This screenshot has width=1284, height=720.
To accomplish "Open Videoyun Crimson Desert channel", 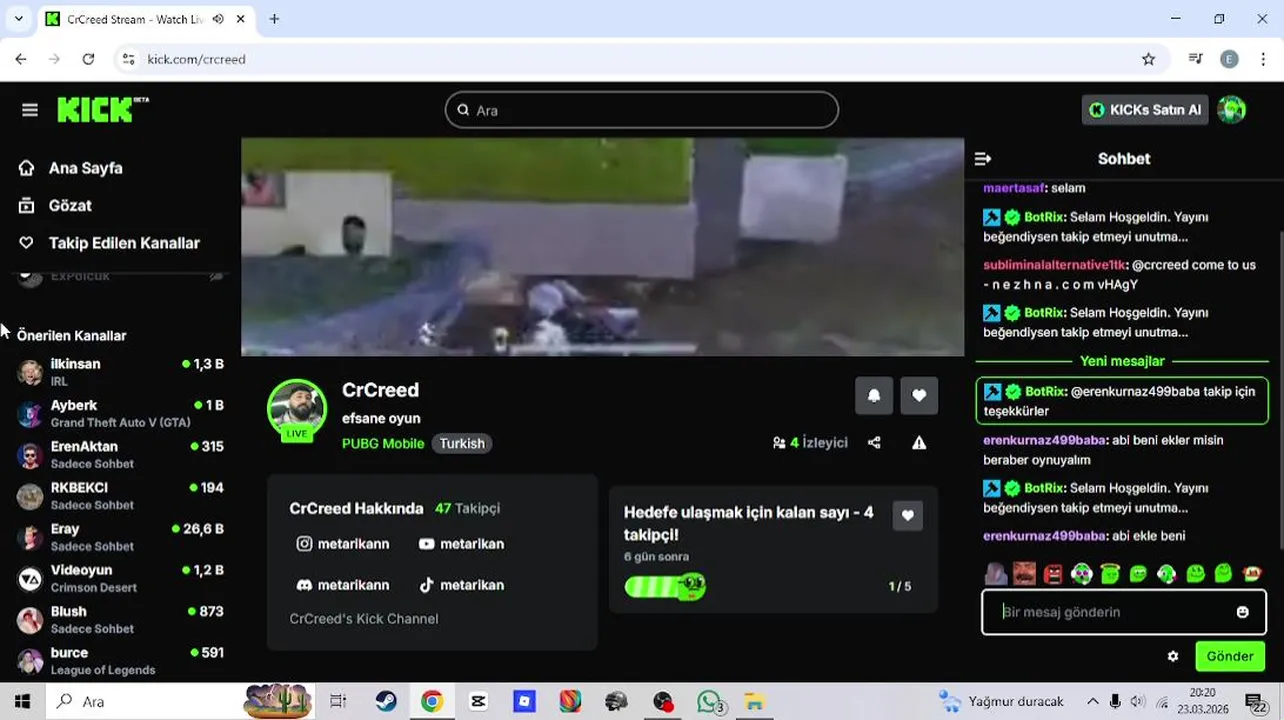I will point(121,578).
